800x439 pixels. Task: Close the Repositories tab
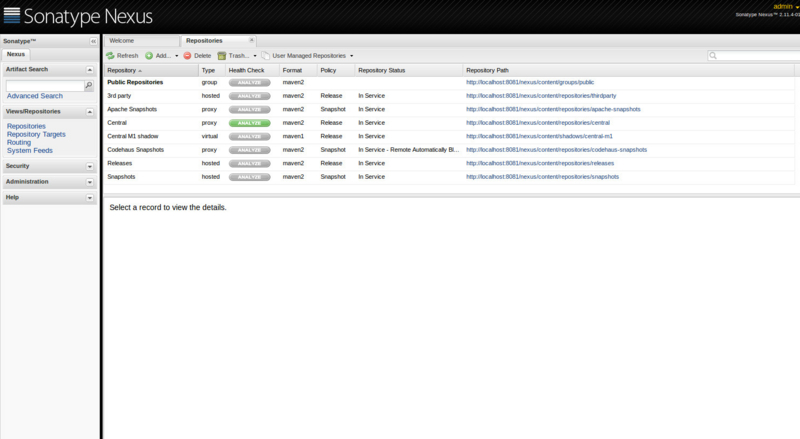tap(251, 40)
